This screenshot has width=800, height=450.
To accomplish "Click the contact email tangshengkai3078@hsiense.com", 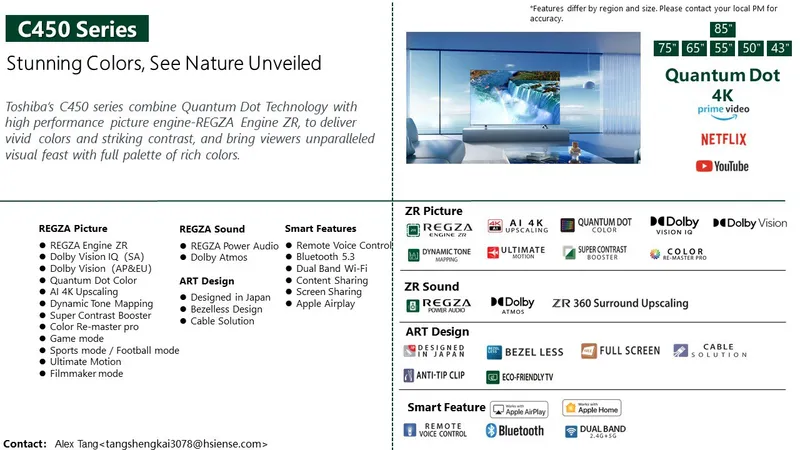I will coord(186,444).
